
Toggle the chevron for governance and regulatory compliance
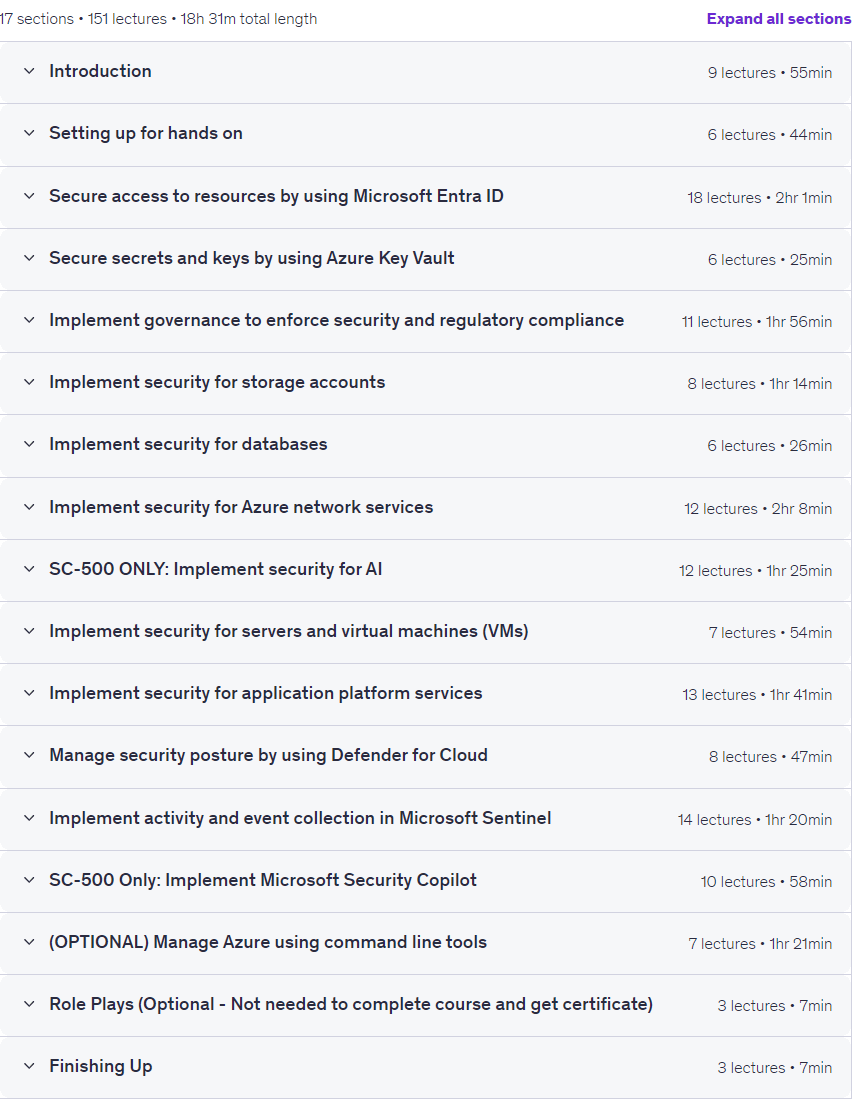pos(29,320)
